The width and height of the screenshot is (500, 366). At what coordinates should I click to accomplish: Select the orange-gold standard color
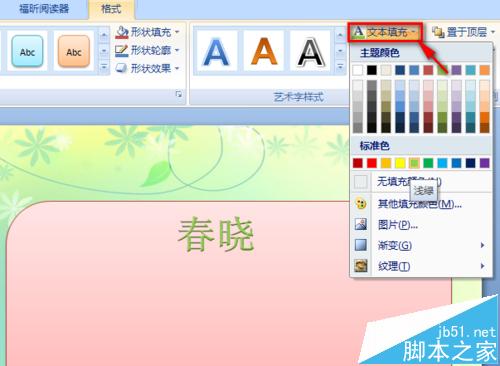pyautogui.click(x=386, y=163)
